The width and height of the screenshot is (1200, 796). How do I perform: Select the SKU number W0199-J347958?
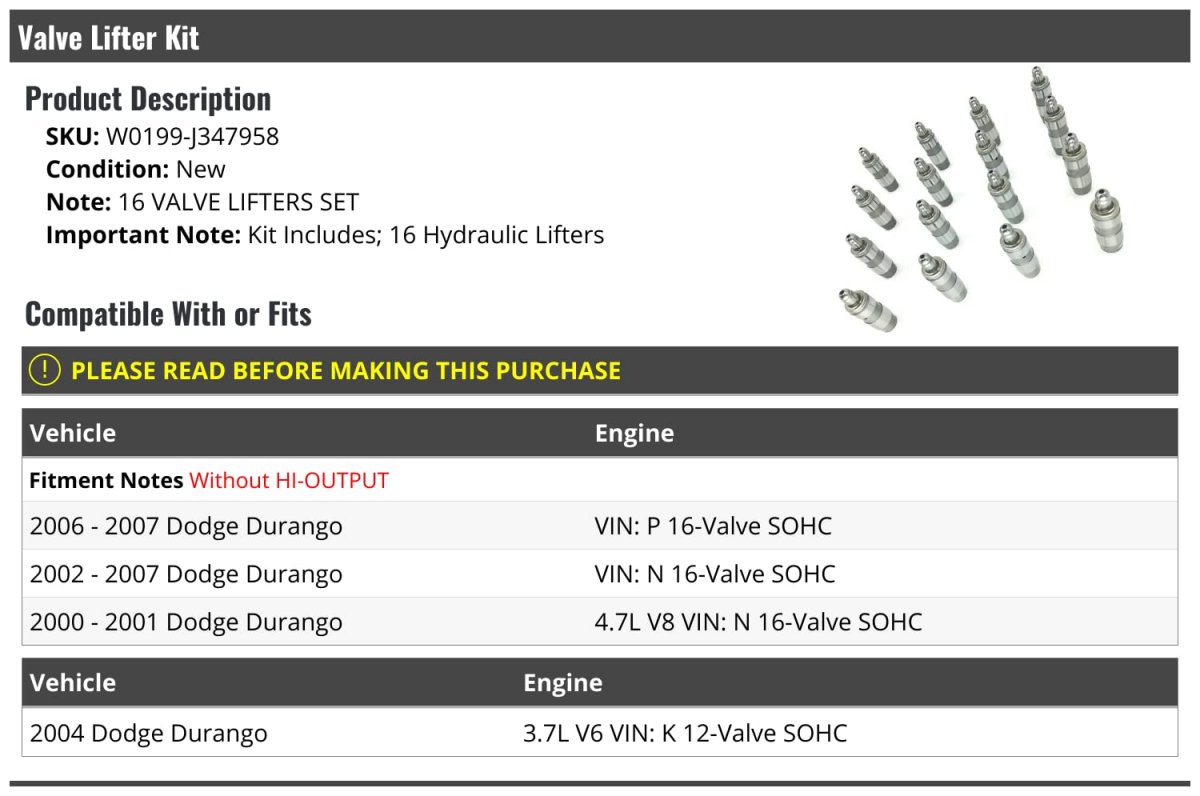pos(192,136)
